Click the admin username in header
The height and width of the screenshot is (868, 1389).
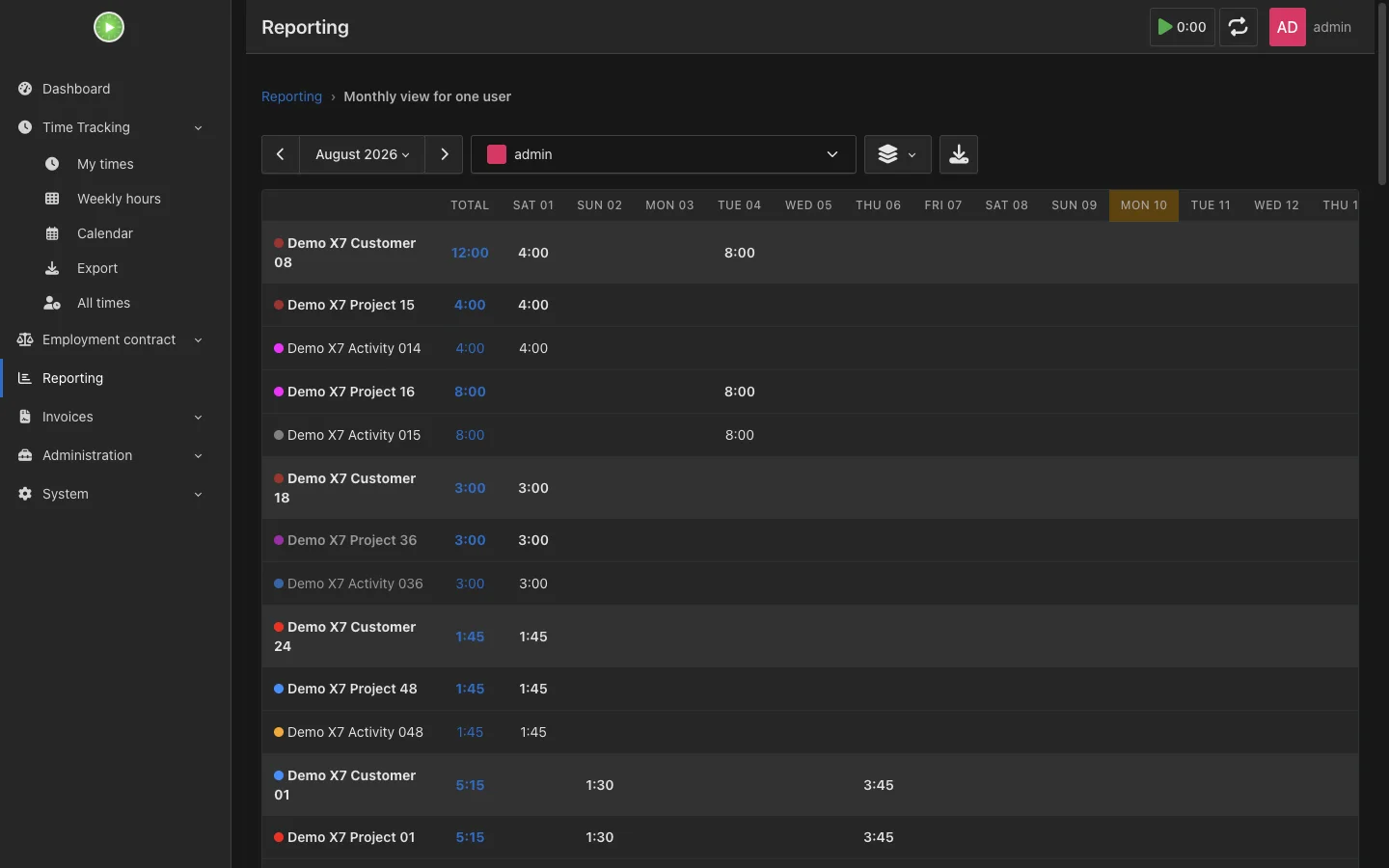(1332, 27)
